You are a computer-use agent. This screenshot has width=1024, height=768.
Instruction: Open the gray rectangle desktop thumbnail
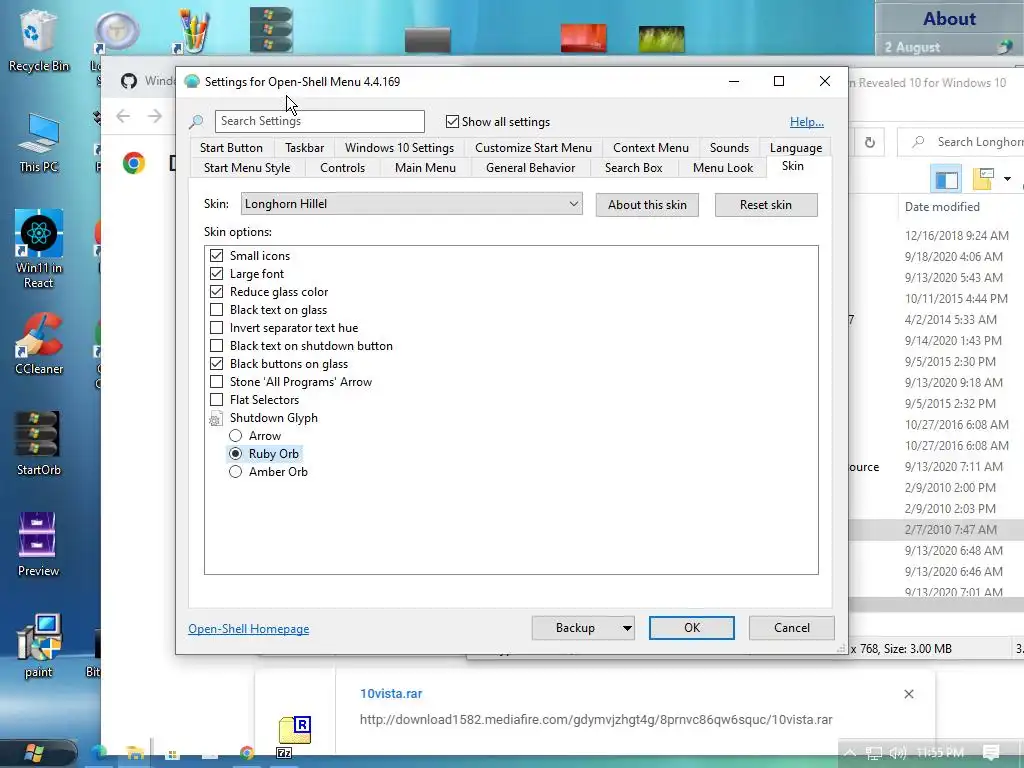pyautogui.click(x=427, y=40)
